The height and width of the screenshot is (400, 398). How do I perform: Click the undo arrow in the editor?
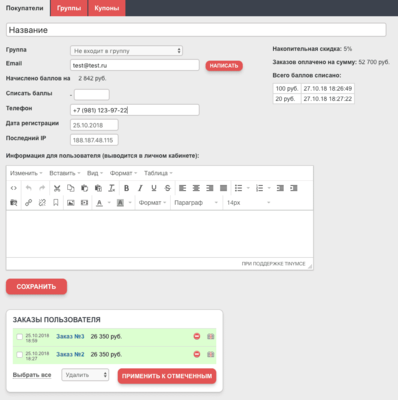[29, 188]
